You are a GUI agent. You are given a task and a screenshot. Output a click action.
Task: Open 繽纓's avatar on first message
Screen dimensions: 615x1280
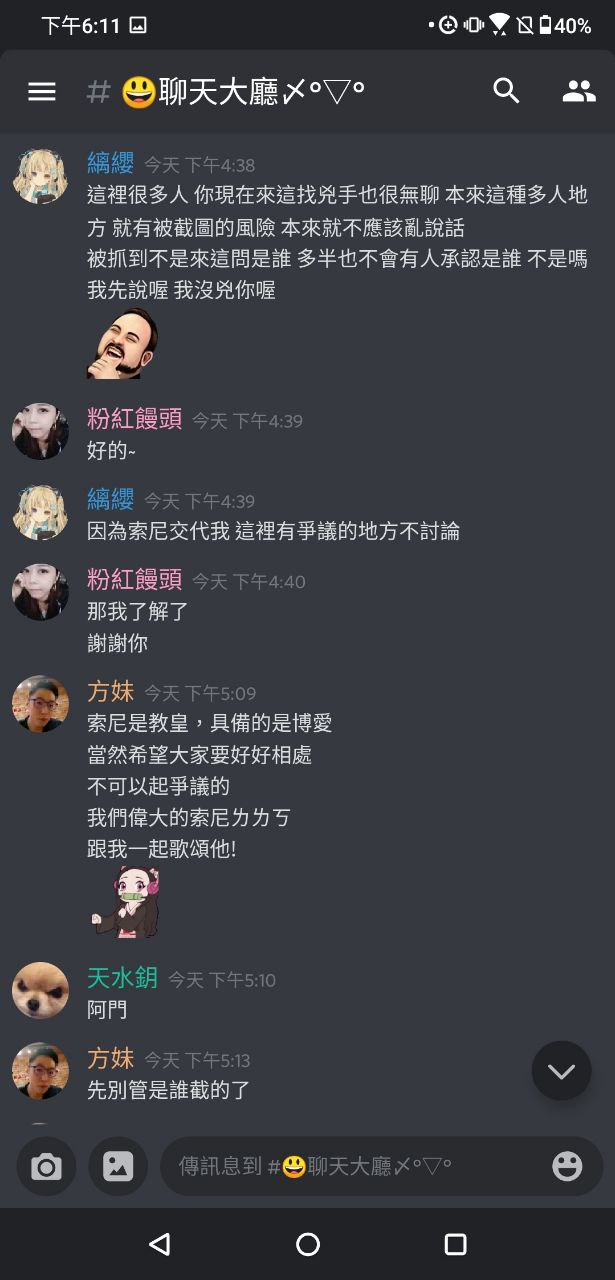(40, 177)
